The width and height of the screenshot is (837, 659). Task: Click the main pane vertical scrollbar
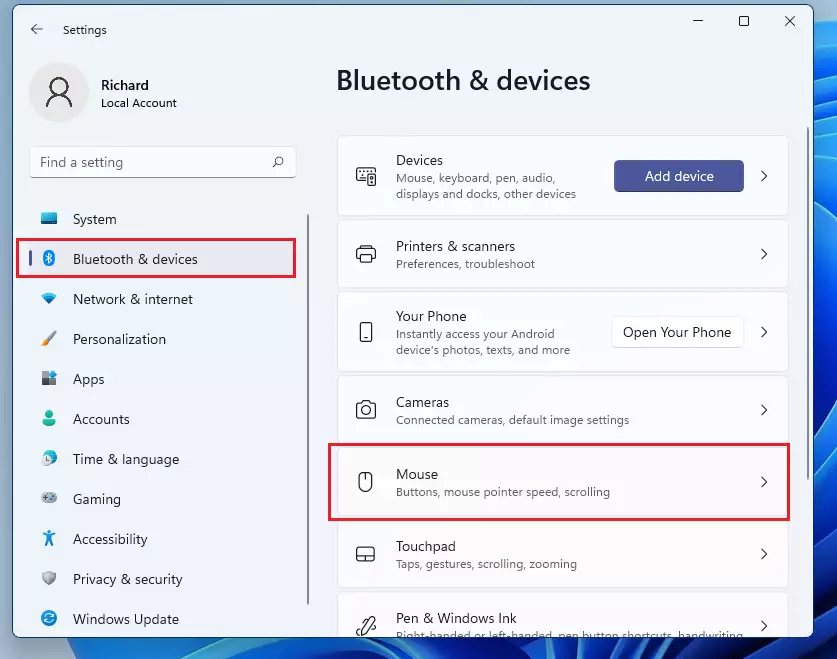click(x=808, y=303)
